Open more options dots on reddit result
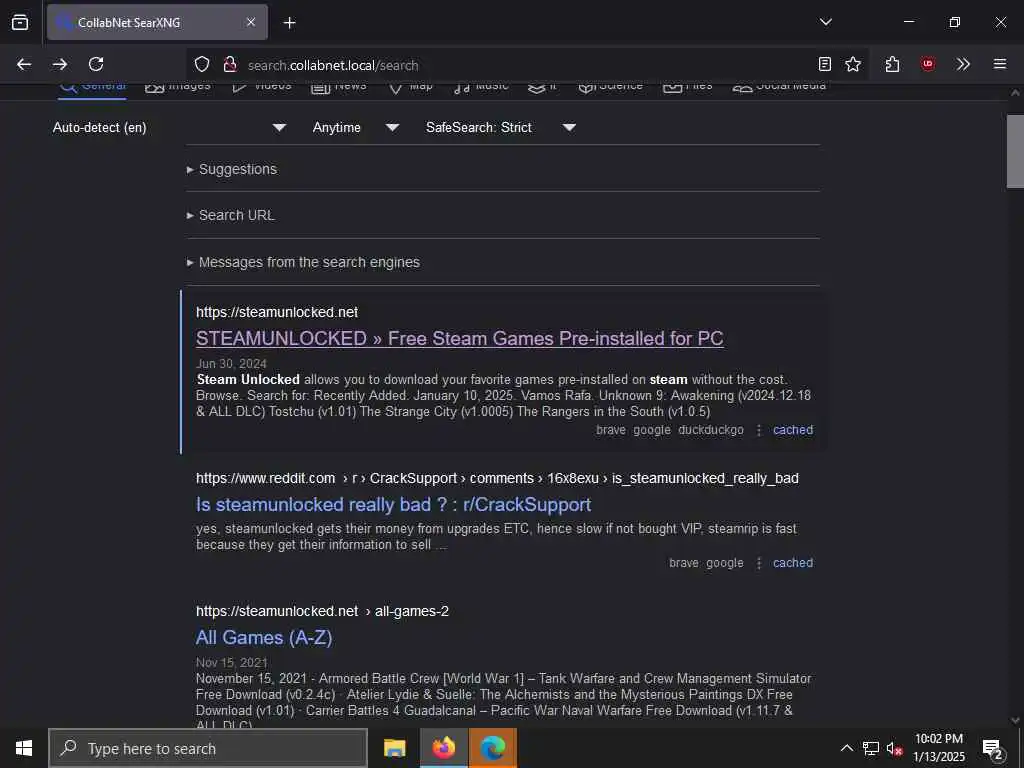 tap(759, 563)
